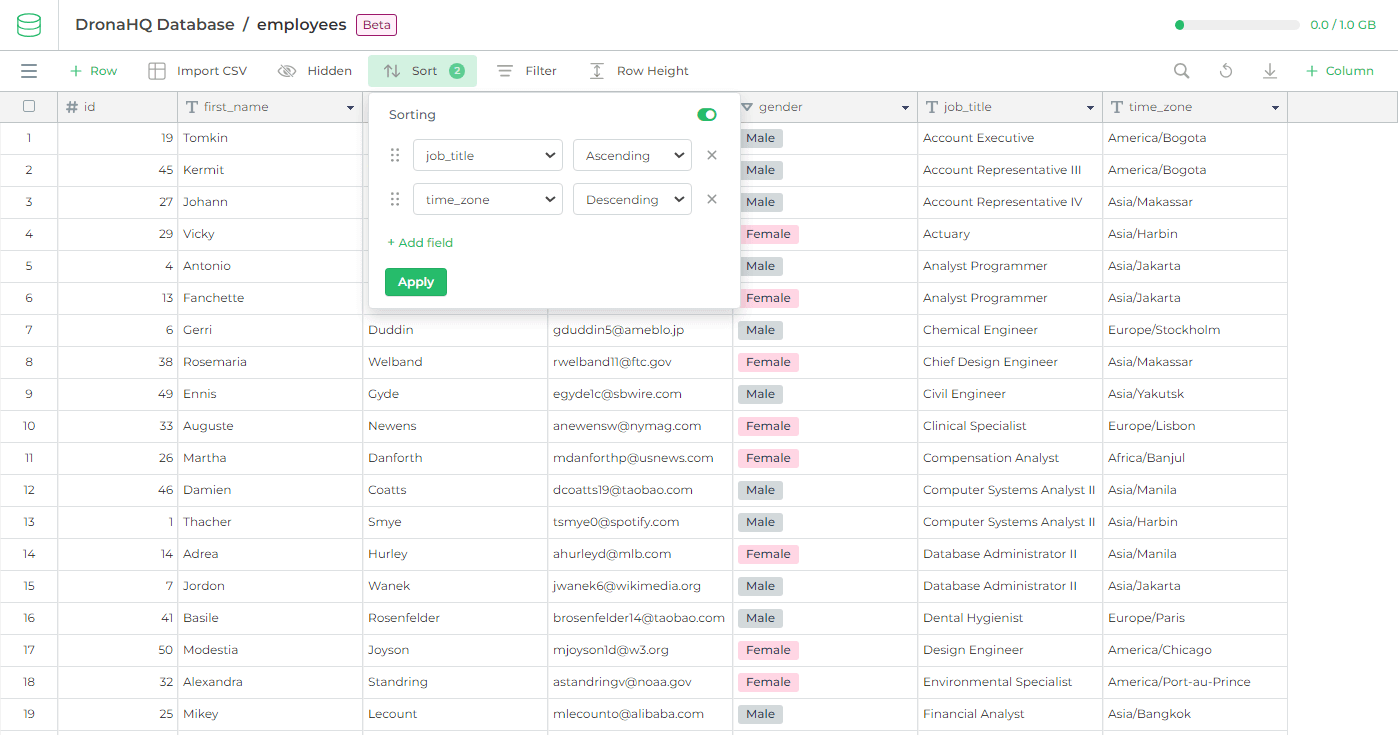The width and height of the screenshot is (1398, 736).
Task: Select the mjoyson1d@w3.org email cell
Action: [x=640, y=650]
